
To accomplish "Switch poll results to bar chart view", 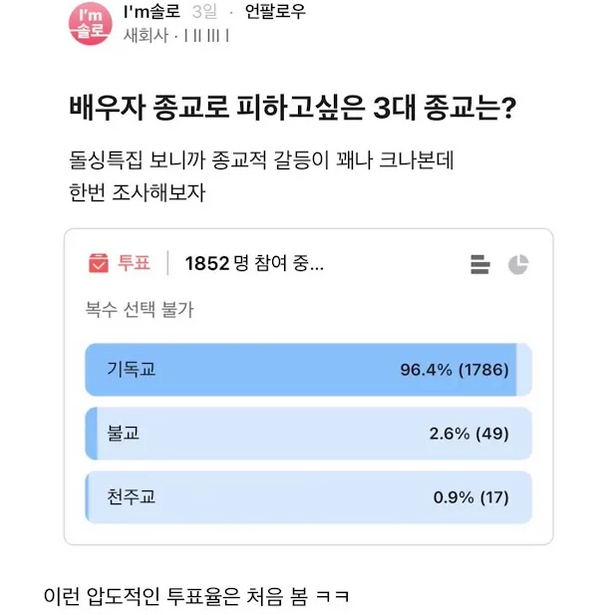I will point(480,264).
